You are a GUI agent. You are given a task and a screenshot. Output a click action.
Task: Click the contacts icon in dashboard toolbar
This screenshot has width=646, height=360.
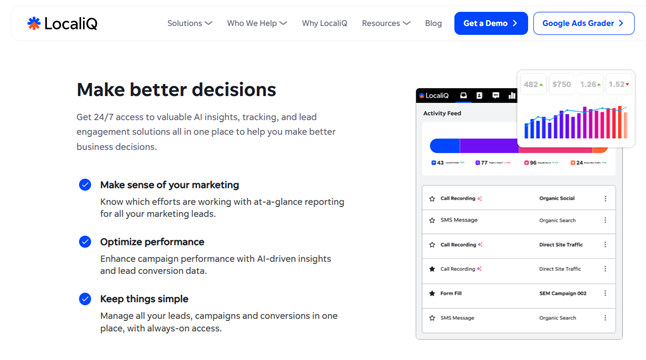pos(479,96)
